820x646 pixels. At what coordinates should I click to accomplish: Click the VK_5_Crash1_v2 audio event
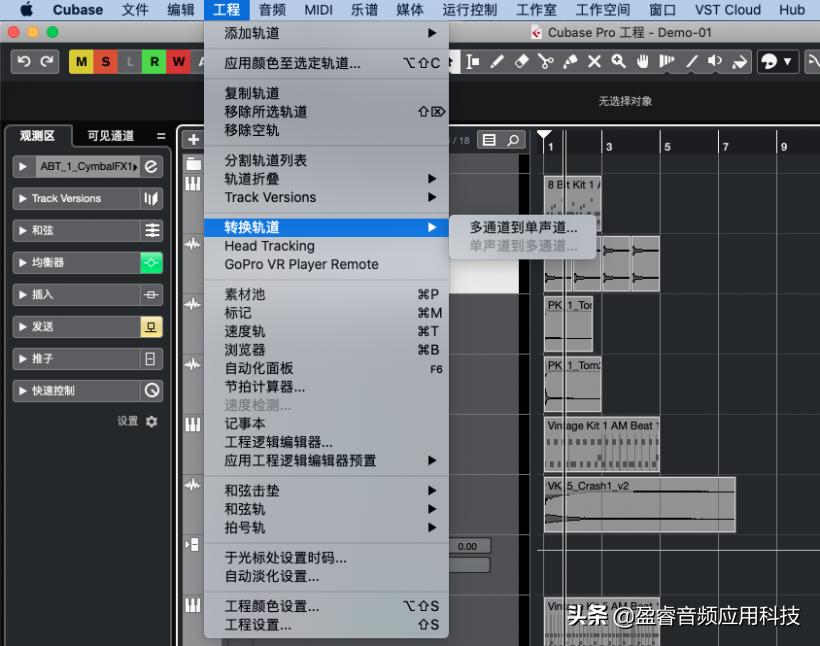pos(640,505)
